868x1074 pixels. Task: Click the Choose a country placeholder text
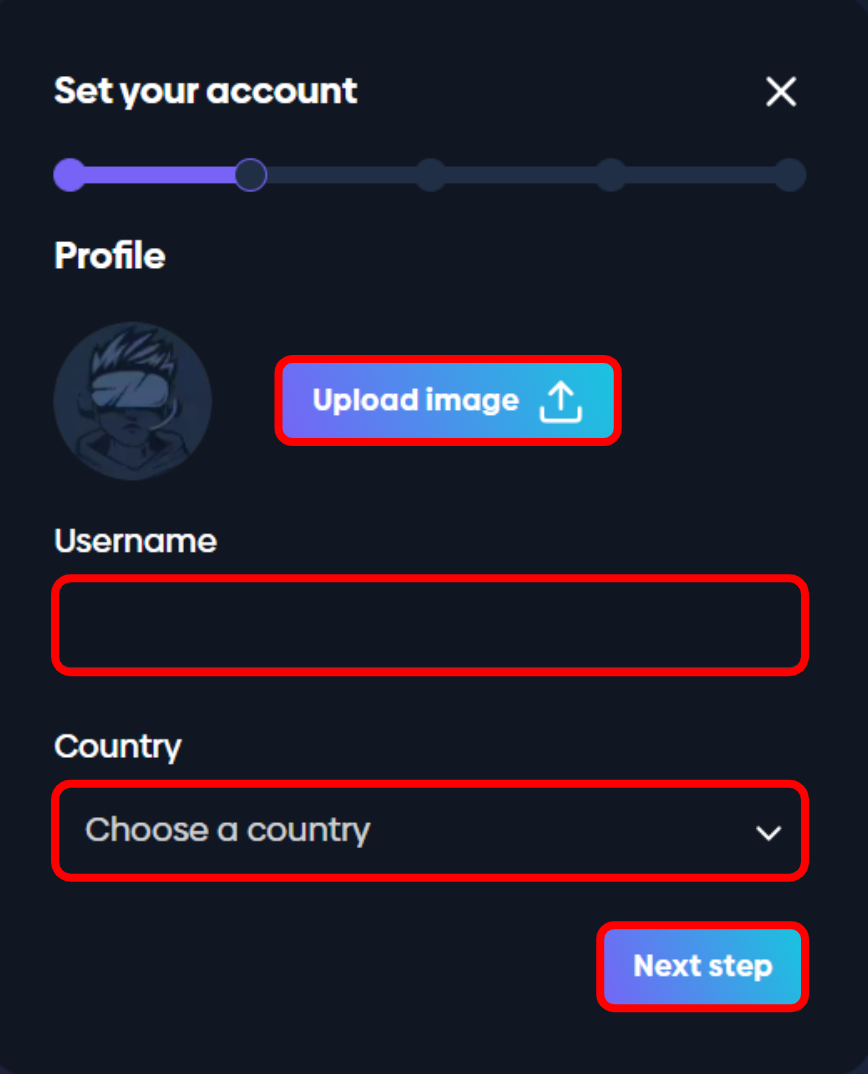coord(228,830)
